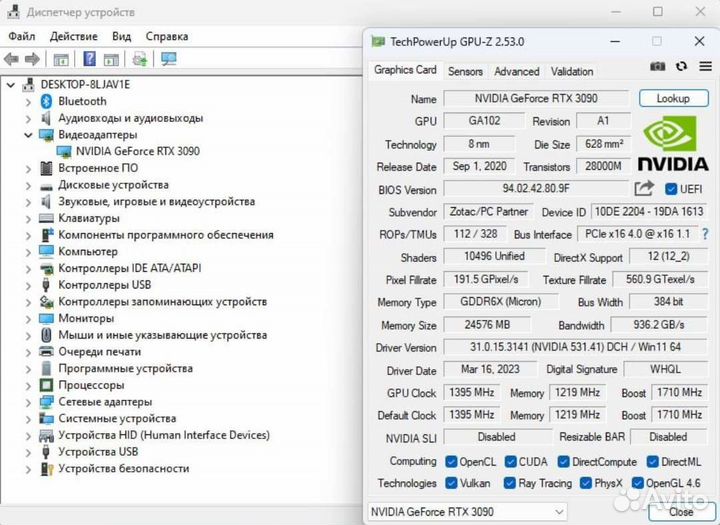This screenshot has height=525, width=720.
Task: Expand the Системные устройства category
Action: coord(28,419)
